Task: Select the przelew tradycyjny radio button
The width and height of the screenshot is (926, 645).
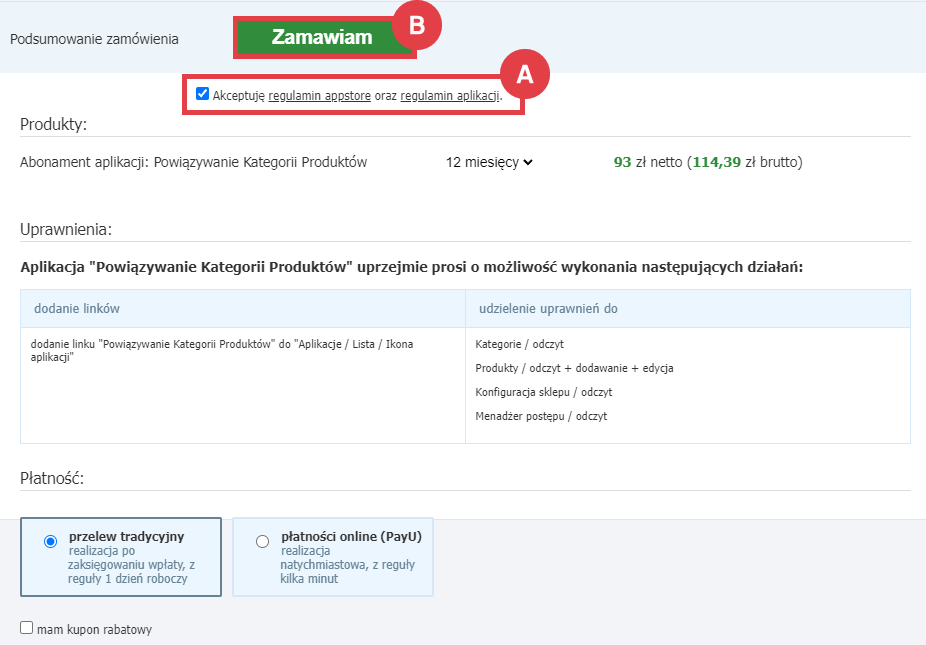Action: pos(51,541)
